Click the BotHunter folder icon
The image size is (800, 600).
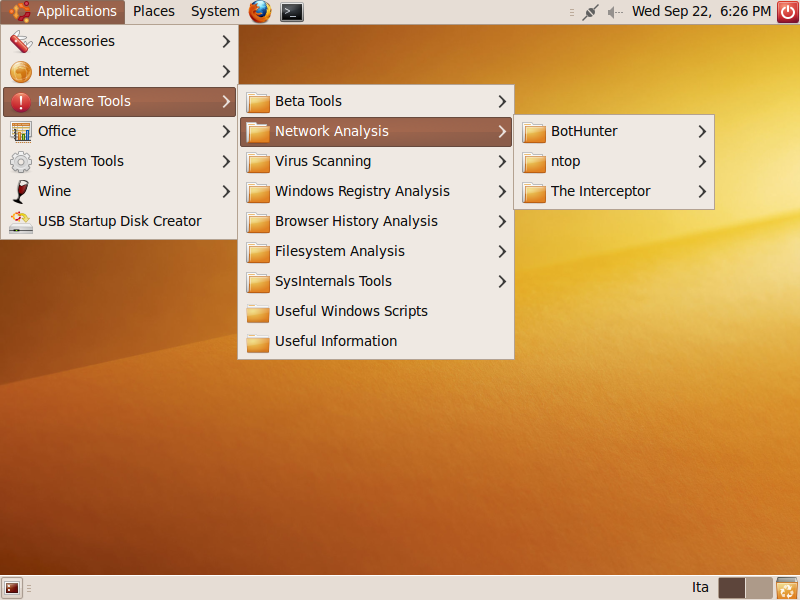[534, 132]
